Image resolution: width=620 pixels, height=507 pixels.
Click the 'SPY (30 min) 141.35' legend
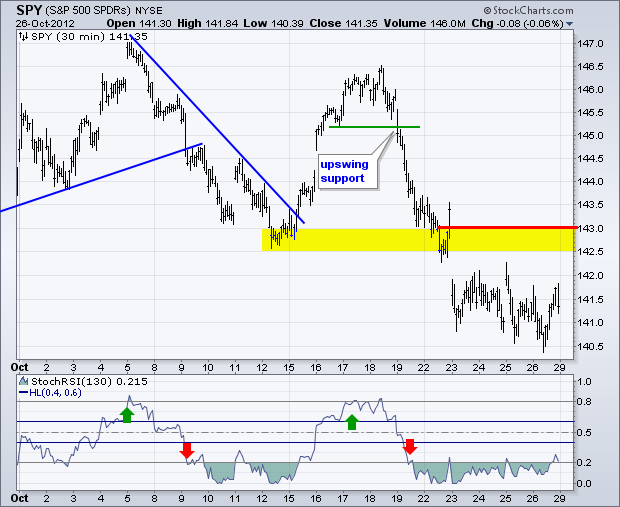[89, 37]
